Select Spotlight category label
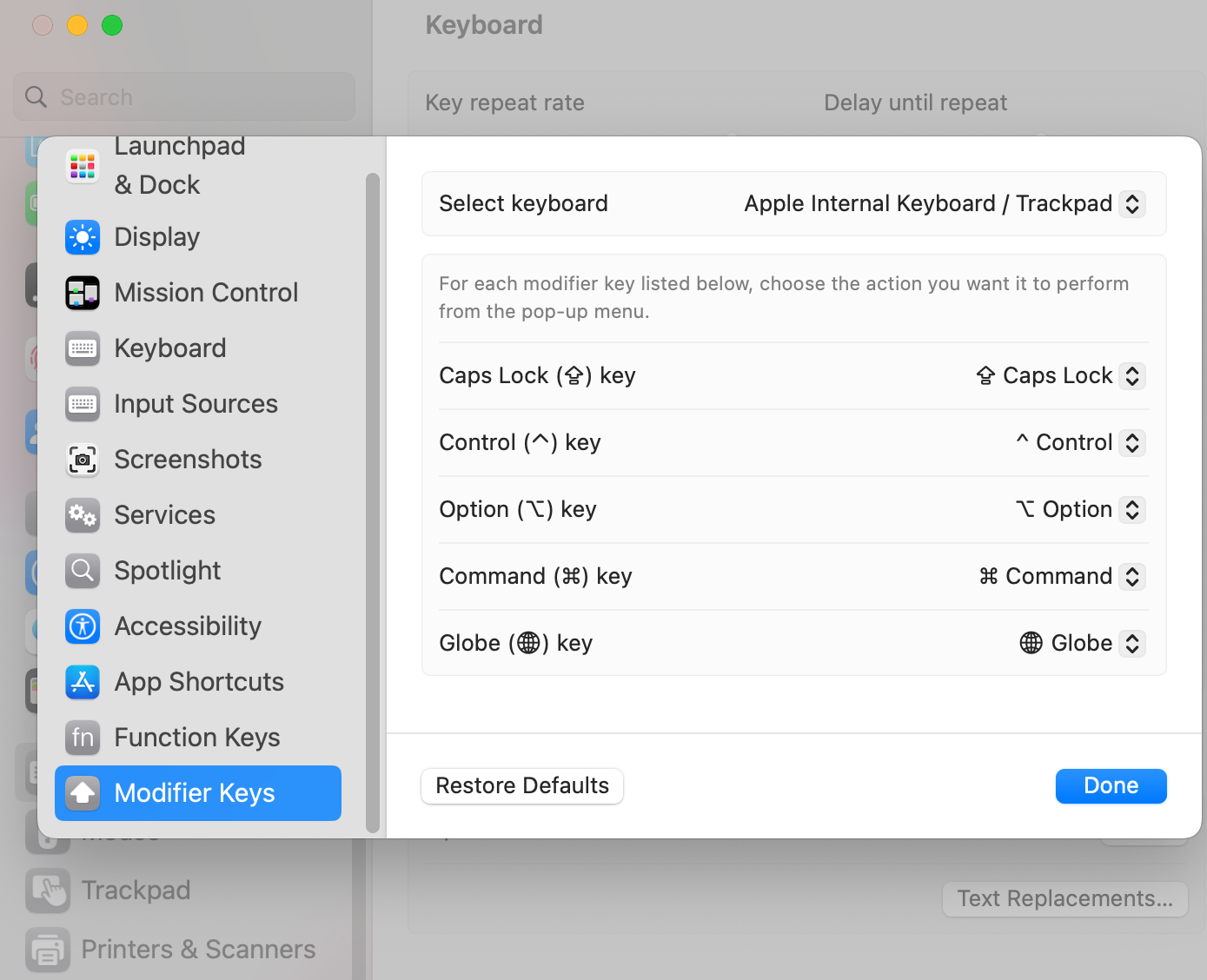 pyautogui.click(x=168, y=571)
